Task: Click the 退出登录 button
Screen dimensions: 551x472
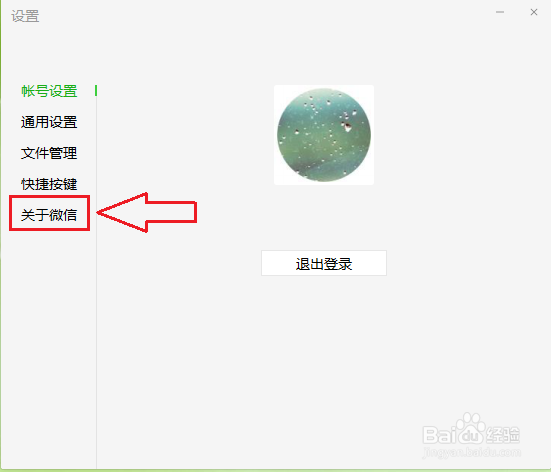Action: 324,263
